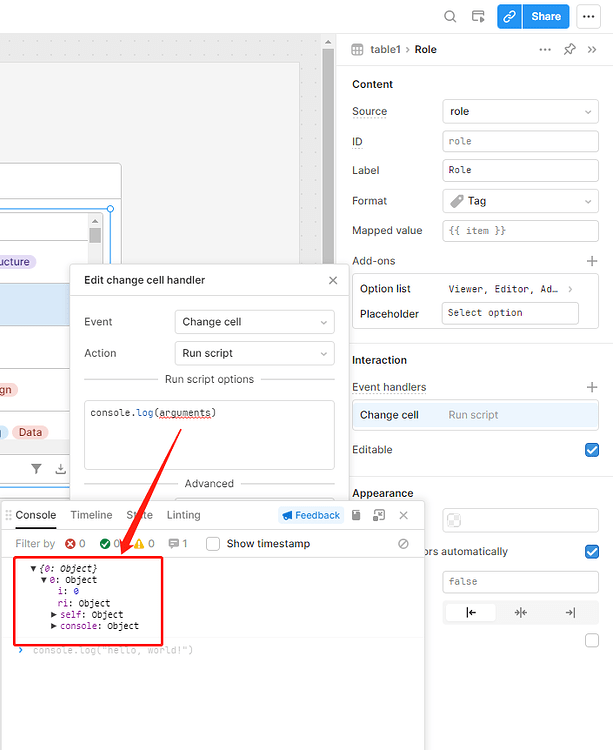Pin the inspector panel
This screenshot has height=750, width=613.
pyautogui.click(x=569, y=50)
